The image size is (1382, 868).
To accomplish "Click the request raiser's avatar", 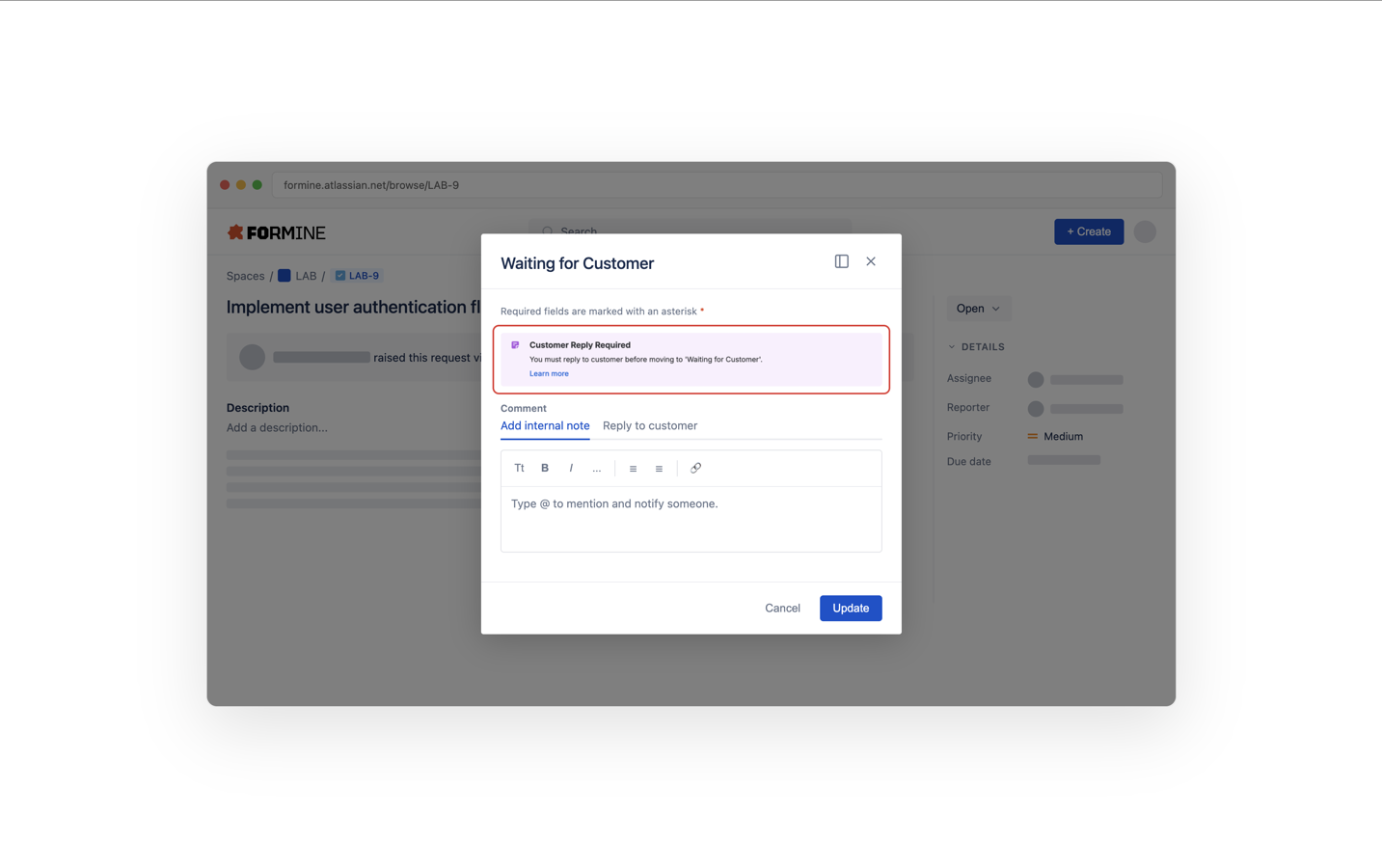I will click(253, 357).
